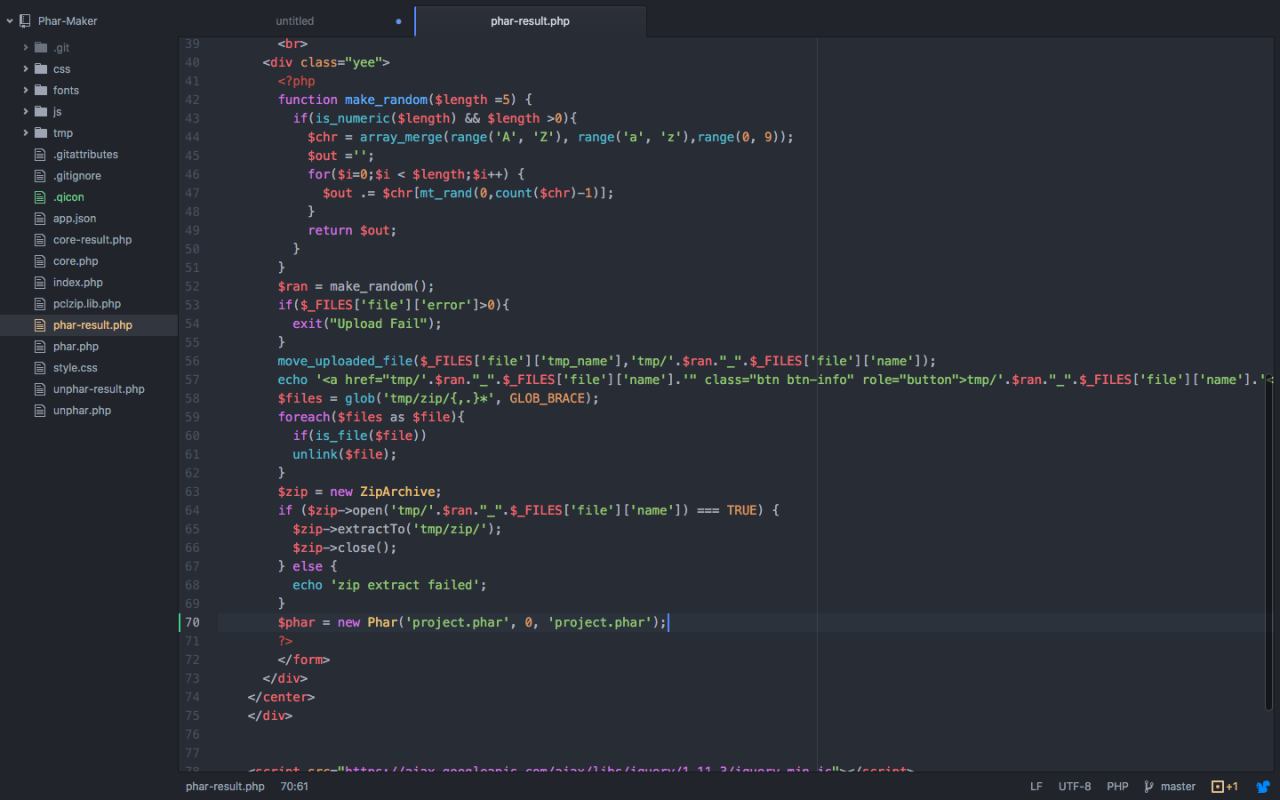This screenshot has height=800, width=1280.
Task: Expand the css folder chevron
Action: pos(25,69)
